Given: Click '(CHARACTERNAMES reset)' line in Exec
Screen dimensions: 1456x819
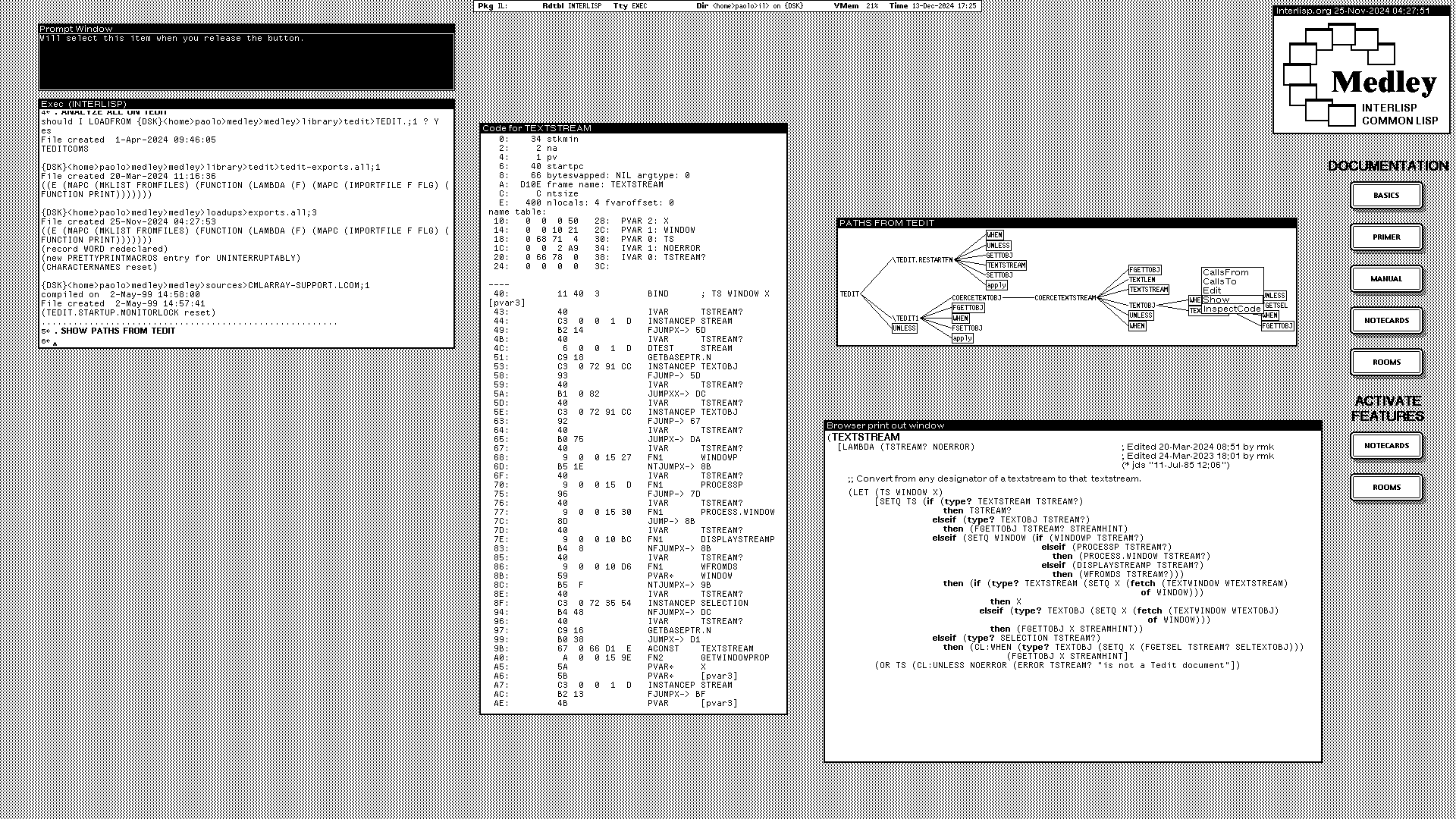Looking at the screenshot, I should pyautogui.click(x=99, y=268).
